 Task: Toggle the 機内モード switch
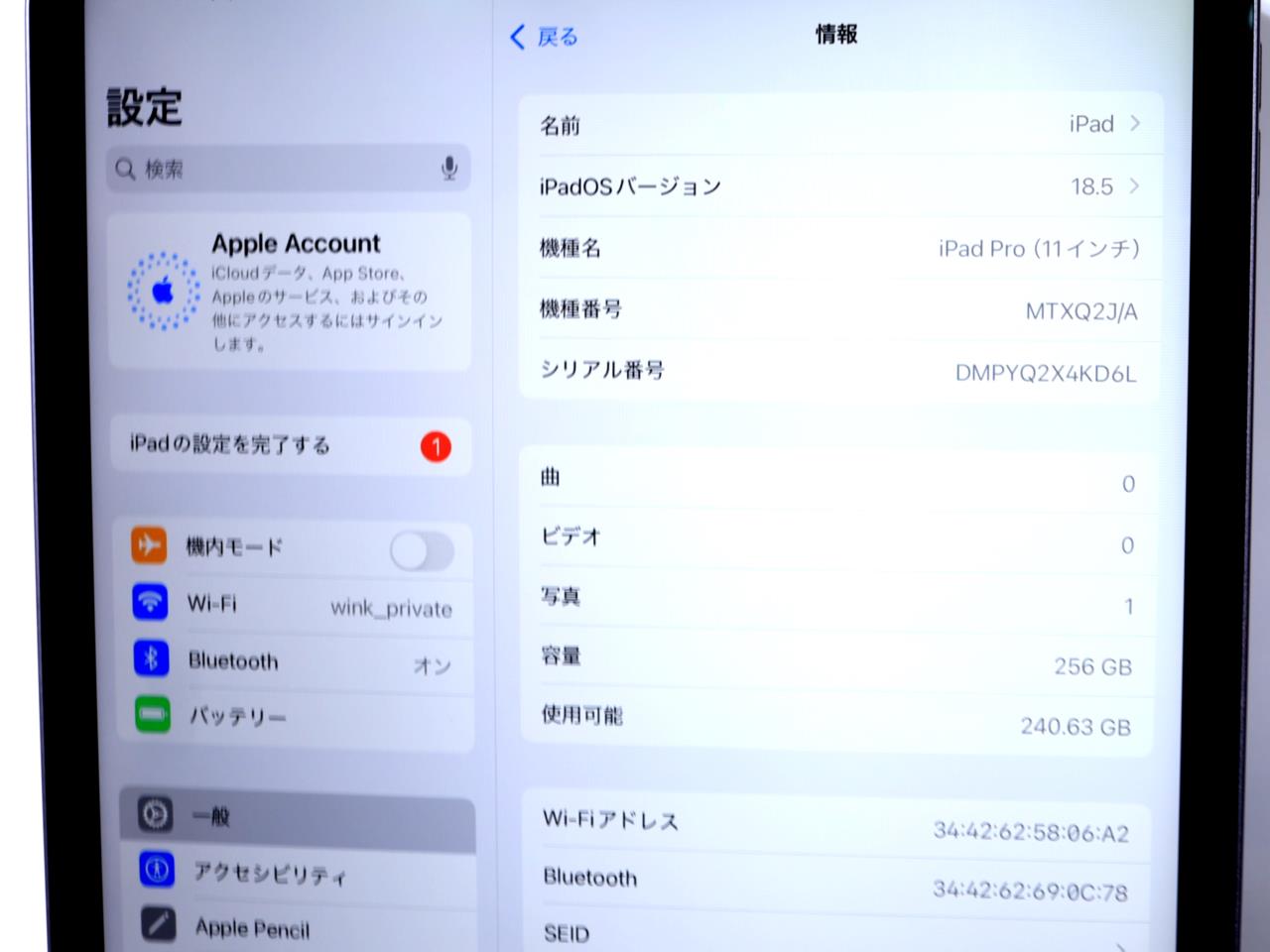[x=422, y=551]
